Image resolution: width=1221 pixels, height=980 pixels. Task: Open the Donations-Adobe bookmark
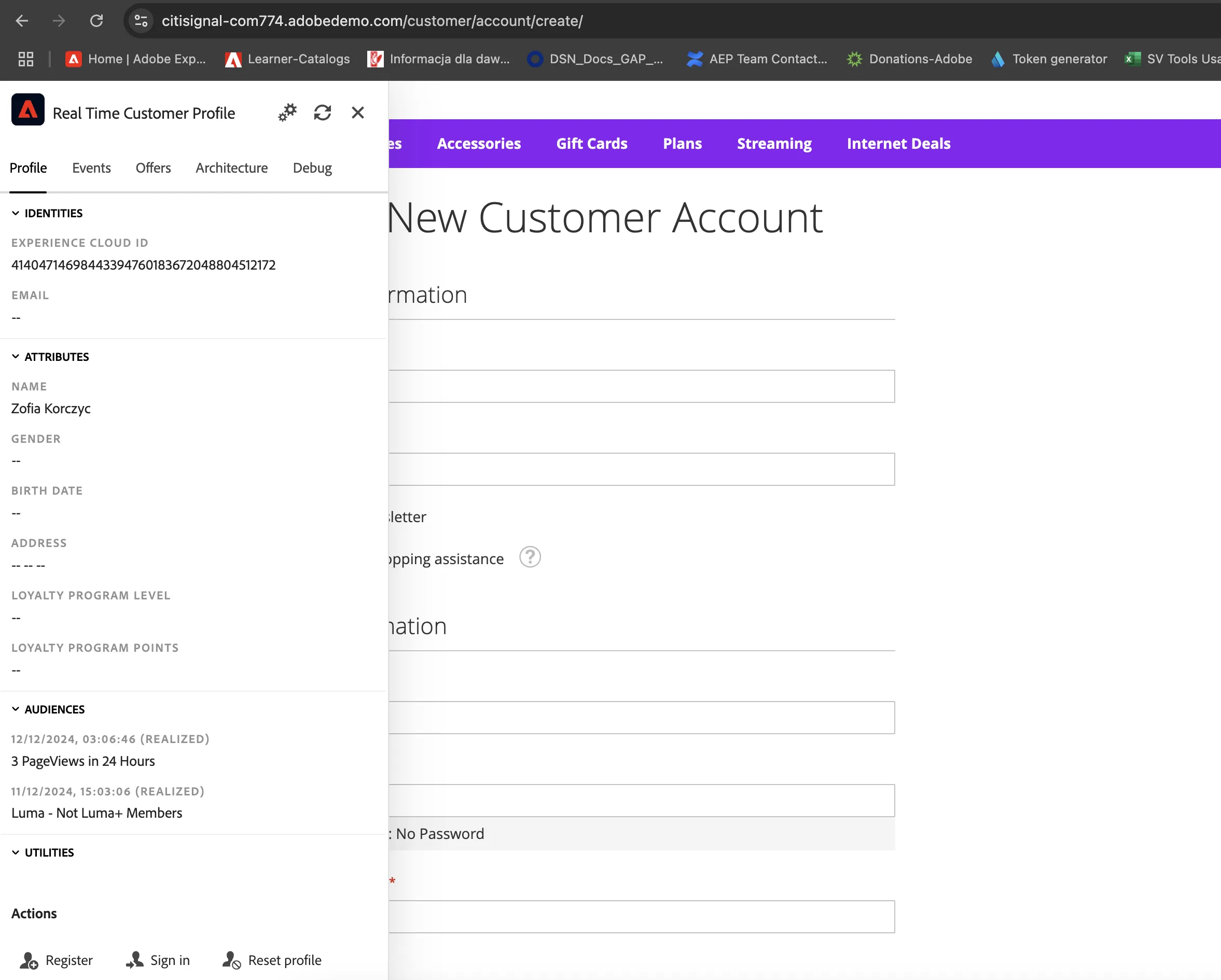click(909, 59)
